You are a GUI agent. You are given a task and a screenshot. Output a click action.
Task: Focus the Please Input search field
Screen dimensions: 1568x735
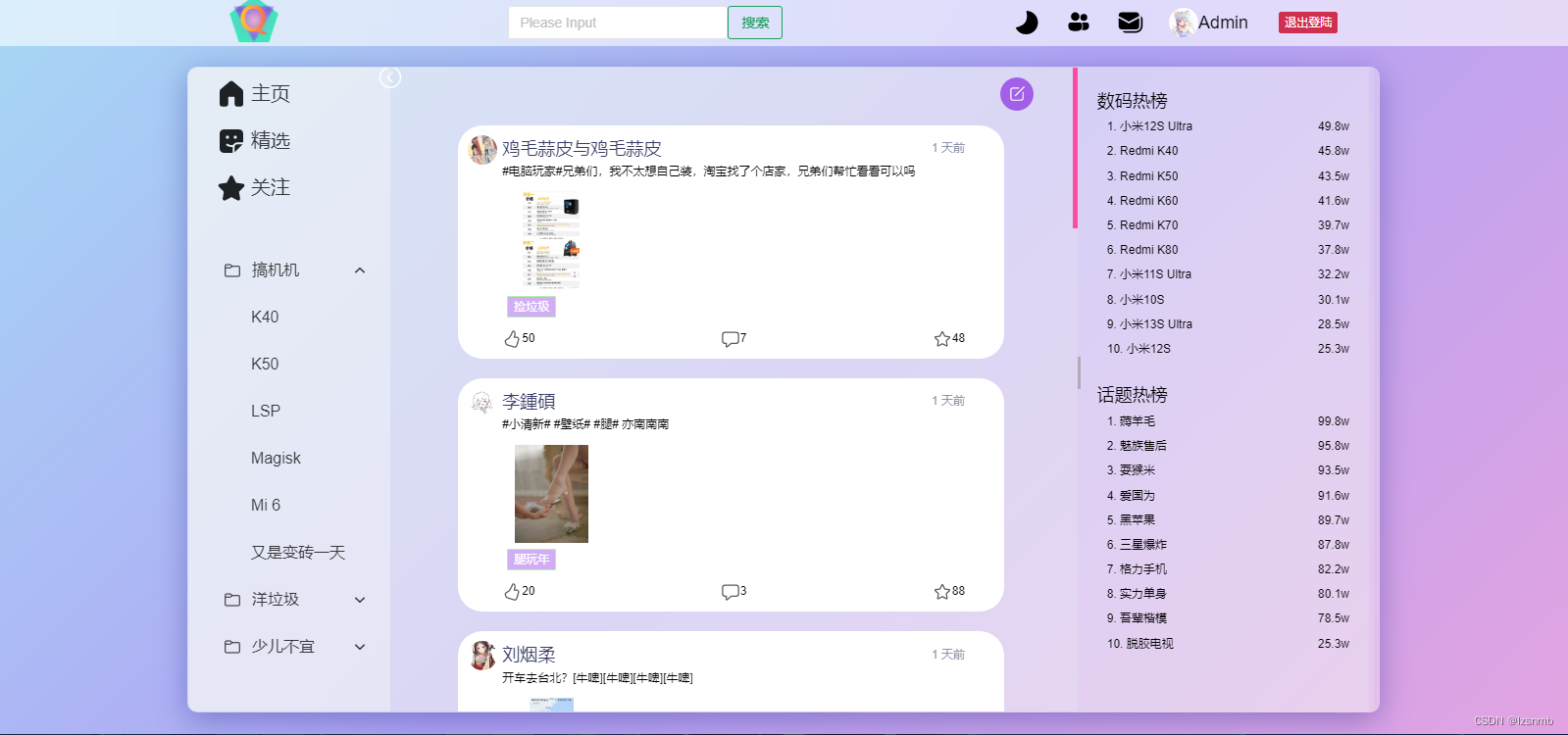(618, 23)
